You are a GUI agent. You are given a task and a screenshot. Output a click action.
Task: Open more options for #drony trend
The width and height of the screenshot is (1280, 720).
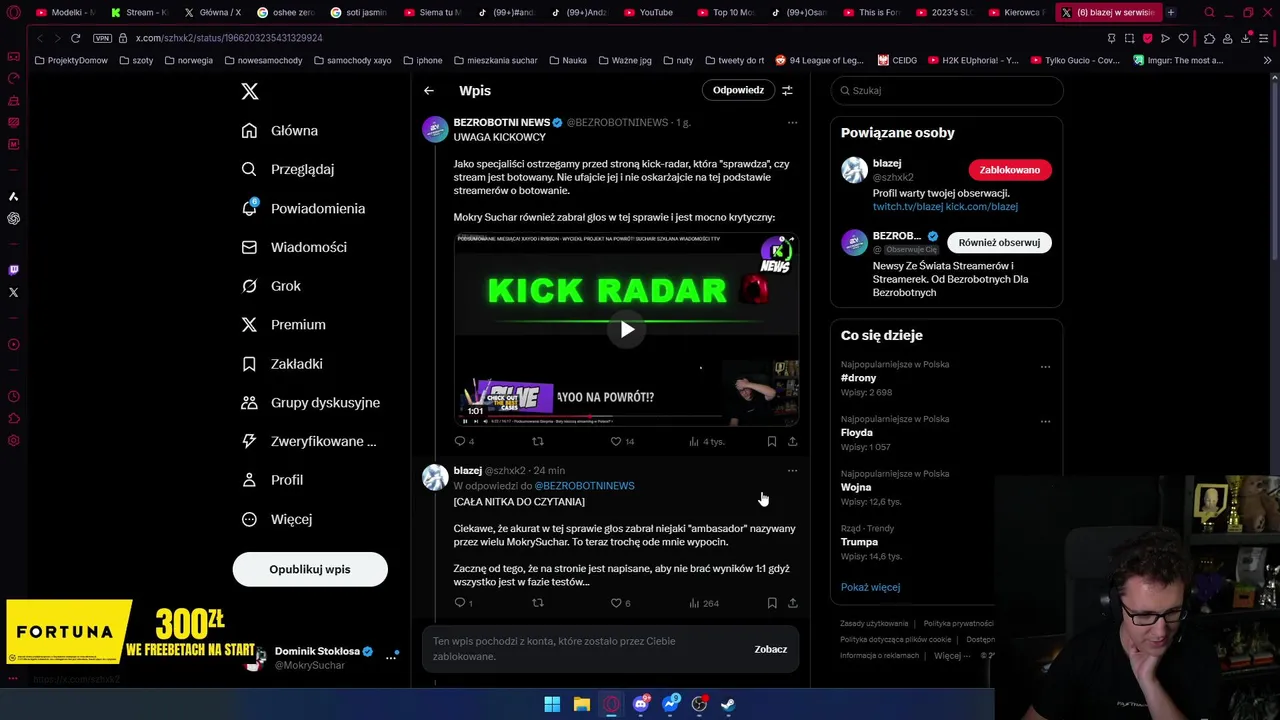point(1045,367)
